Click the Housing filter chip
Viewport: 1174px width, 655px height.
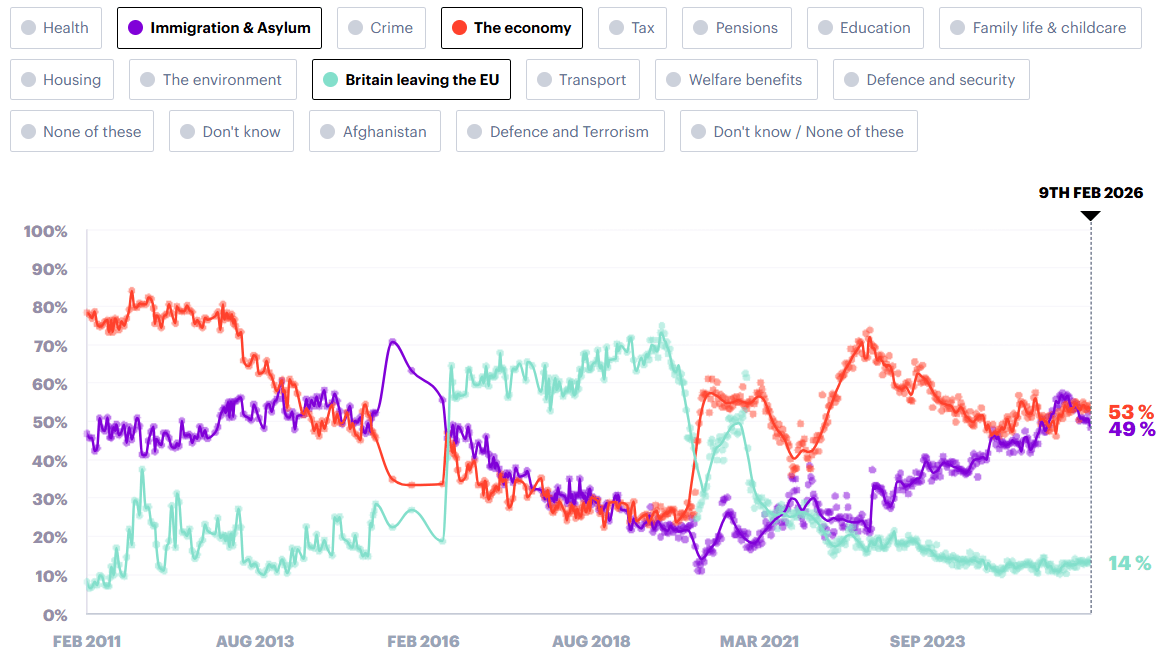tap(62, 80)
